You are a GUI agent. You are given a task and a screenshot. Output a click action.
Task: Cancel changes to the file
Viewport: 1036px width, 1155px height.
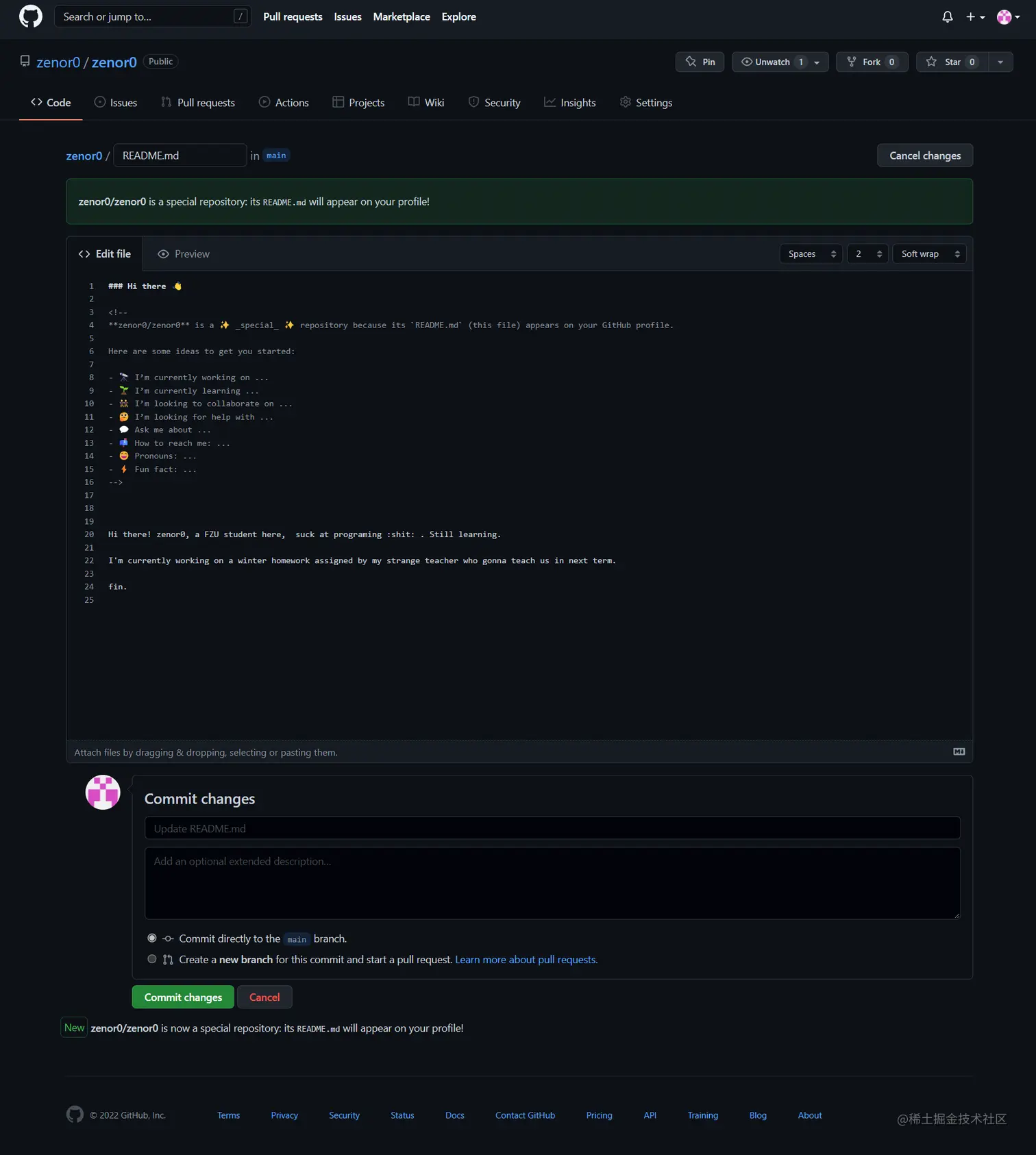pyautogui.click(x=925, y=156)
